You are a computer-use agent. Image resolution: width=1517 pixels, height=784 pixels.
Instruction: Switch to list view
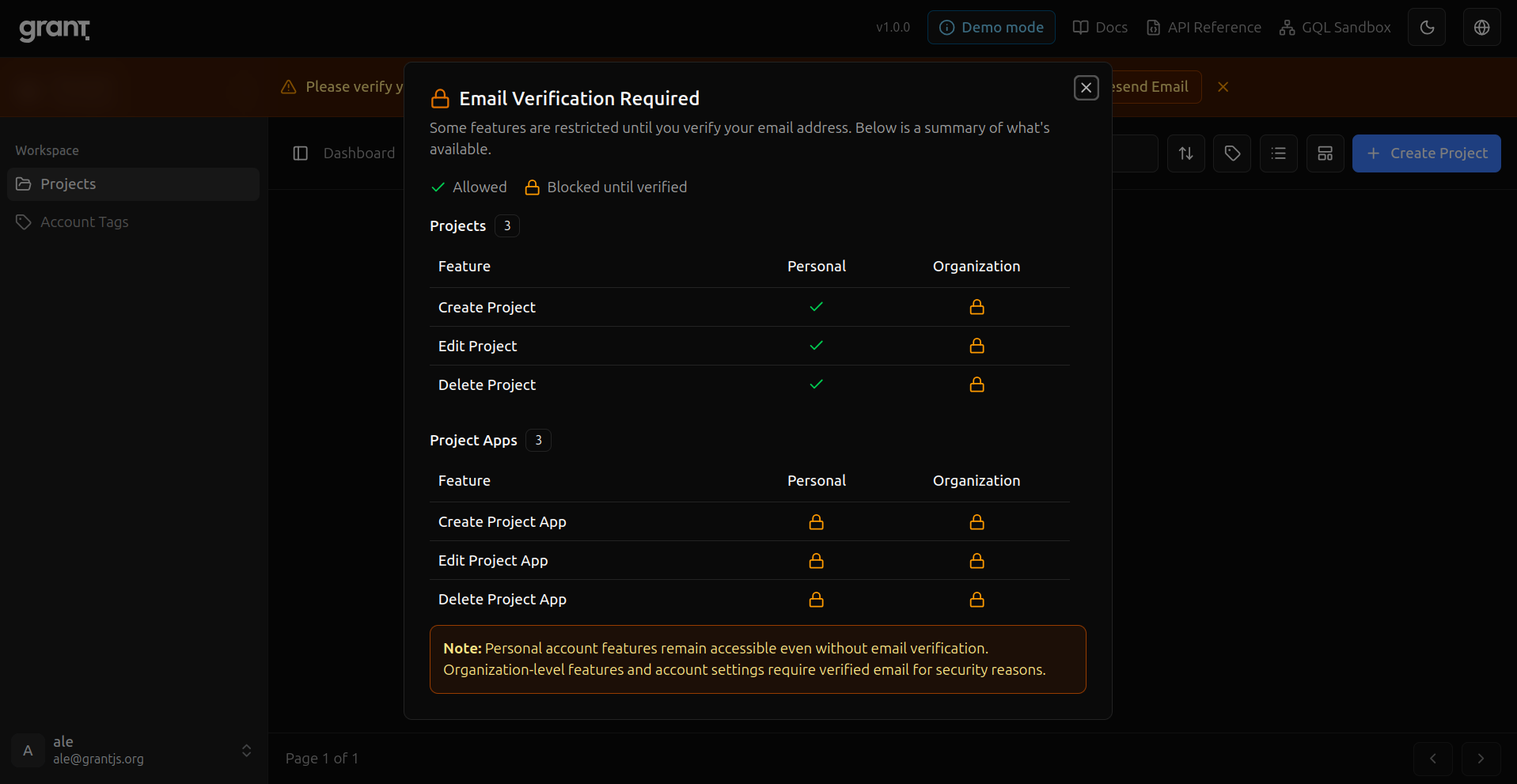pos(1279,153)
